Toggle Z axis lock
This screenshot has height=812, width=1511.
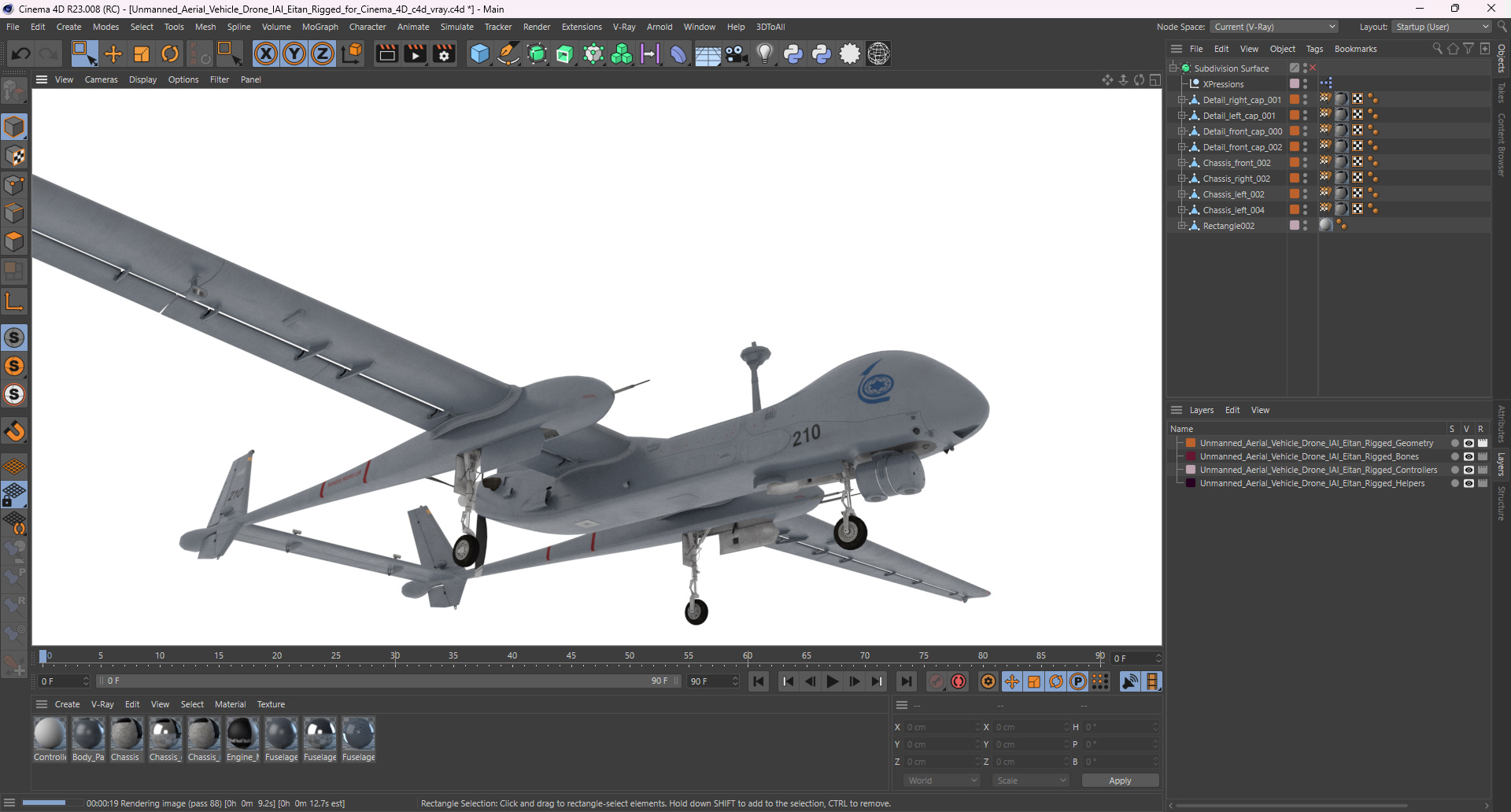(323, 54)
